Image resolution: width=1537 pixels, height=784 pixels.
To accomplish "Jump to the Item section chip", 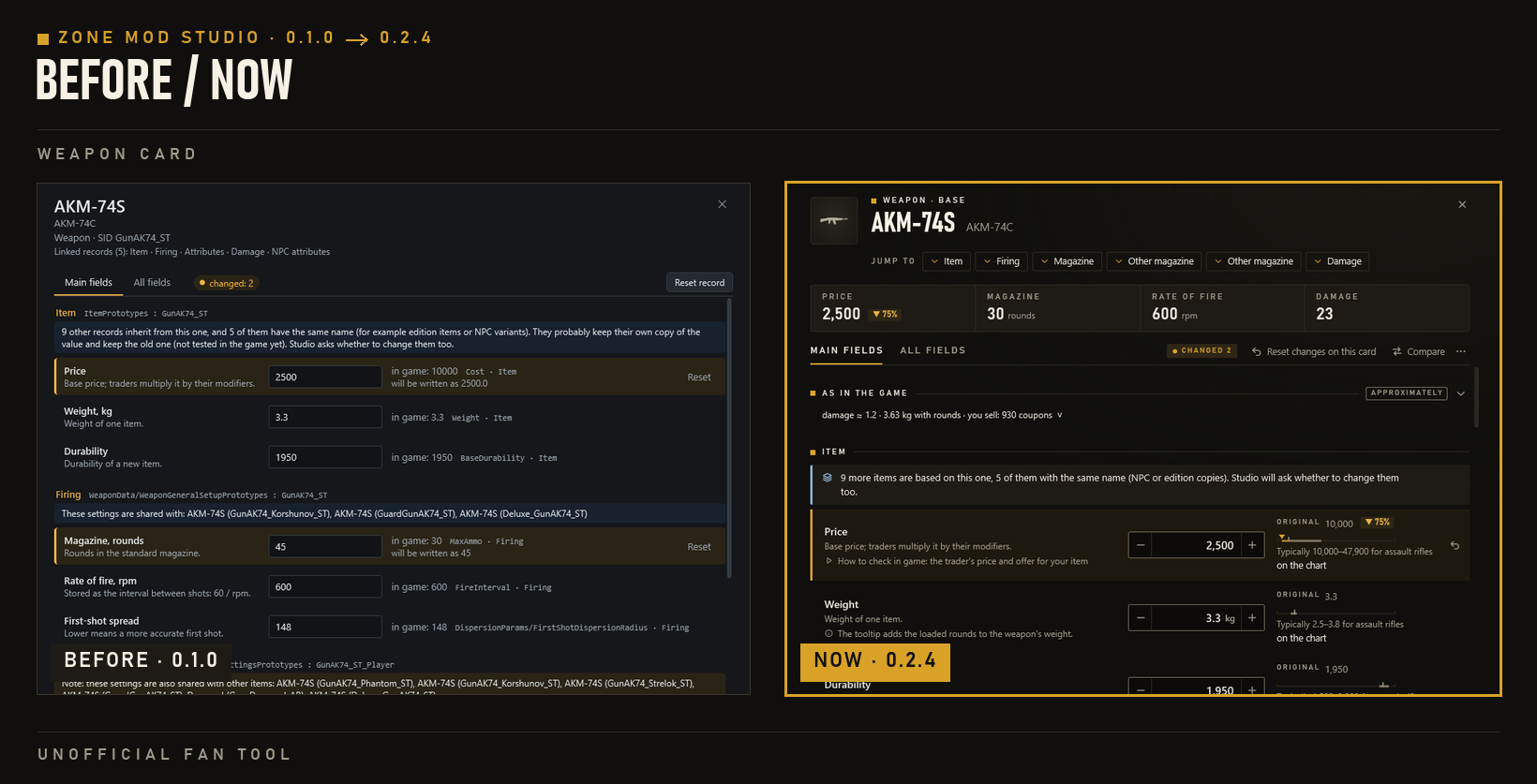I will point(947,261).
